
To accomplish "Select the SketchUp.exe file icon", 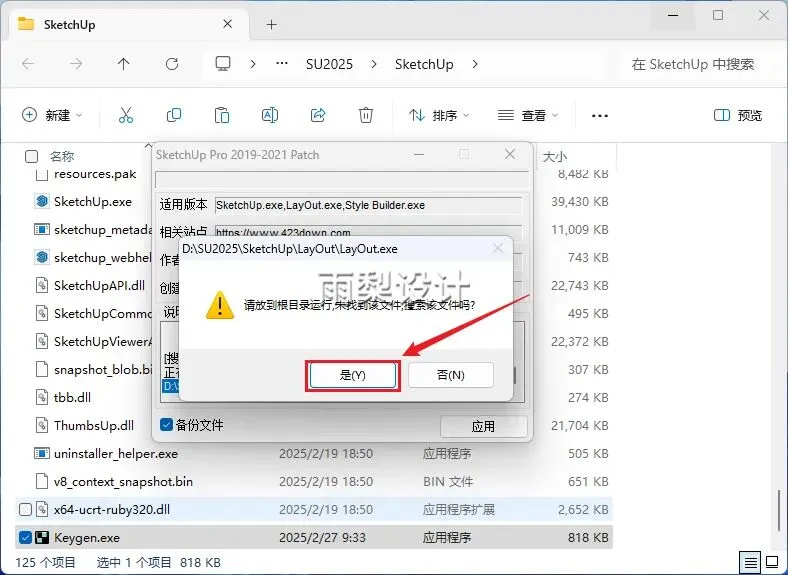I will (42, 202).
